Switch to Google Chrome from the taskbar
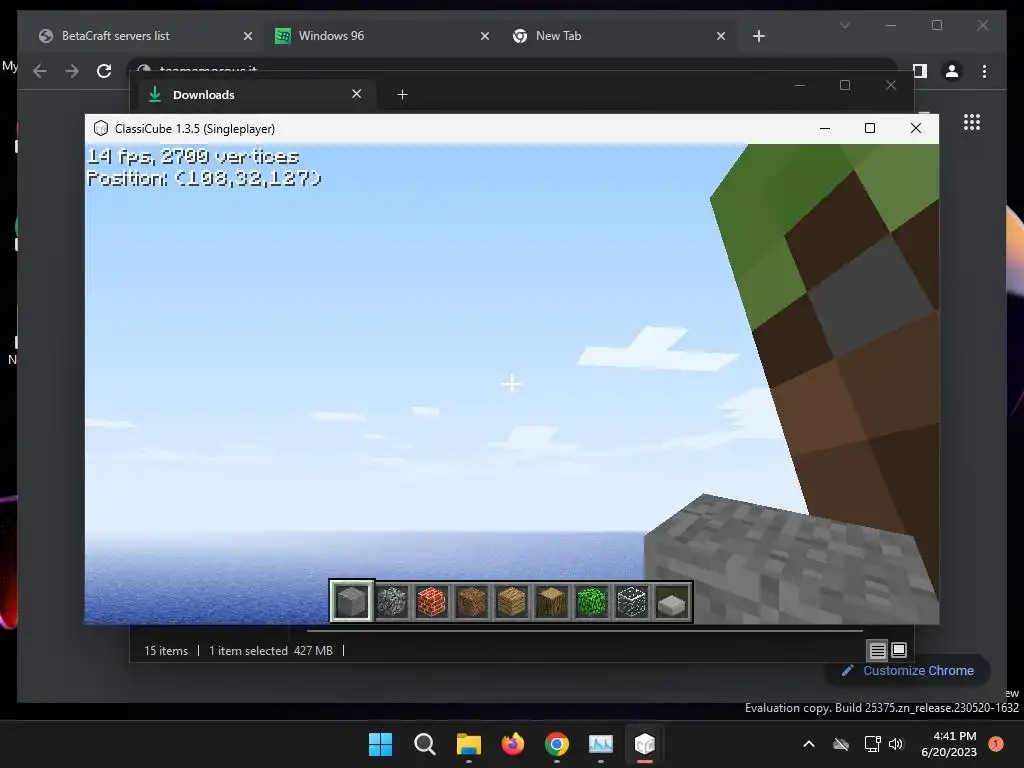This screenshot has height=768, width=1024. pos(556,744)
